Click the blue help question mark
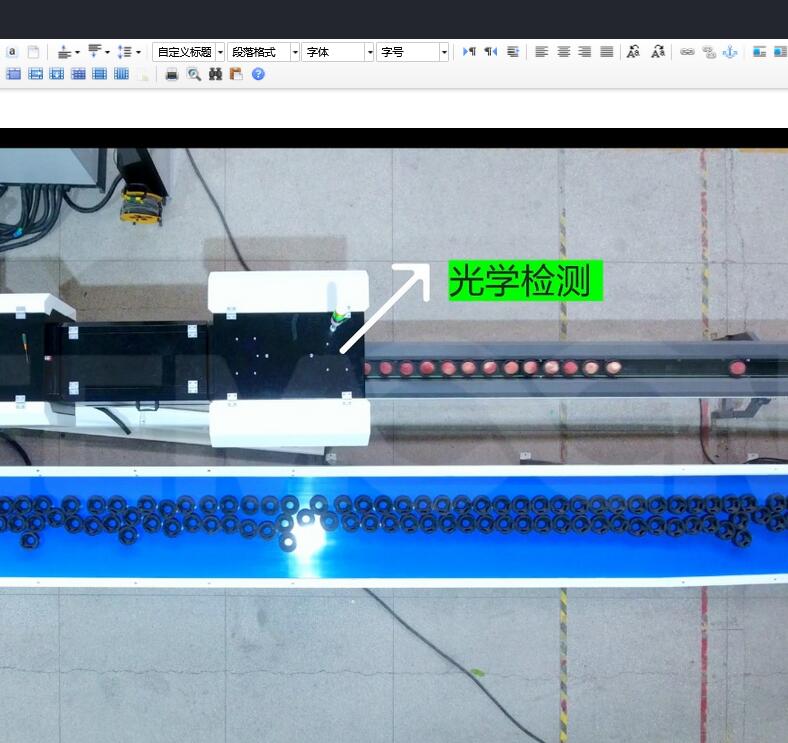 258,74
